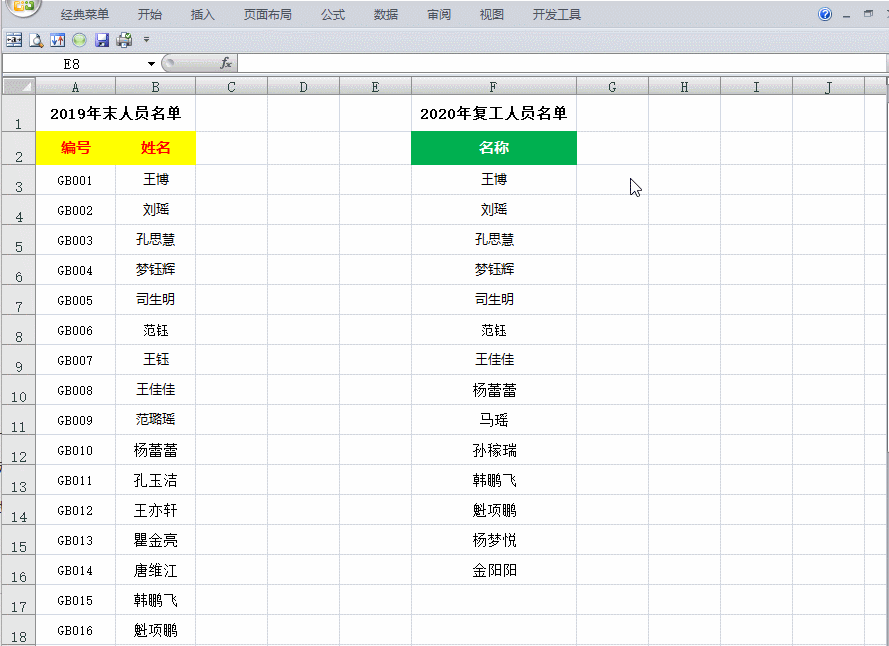Select 瞿金亮 in column B
Viewport: 889px width, 646px height.
(x=155, y=540)
